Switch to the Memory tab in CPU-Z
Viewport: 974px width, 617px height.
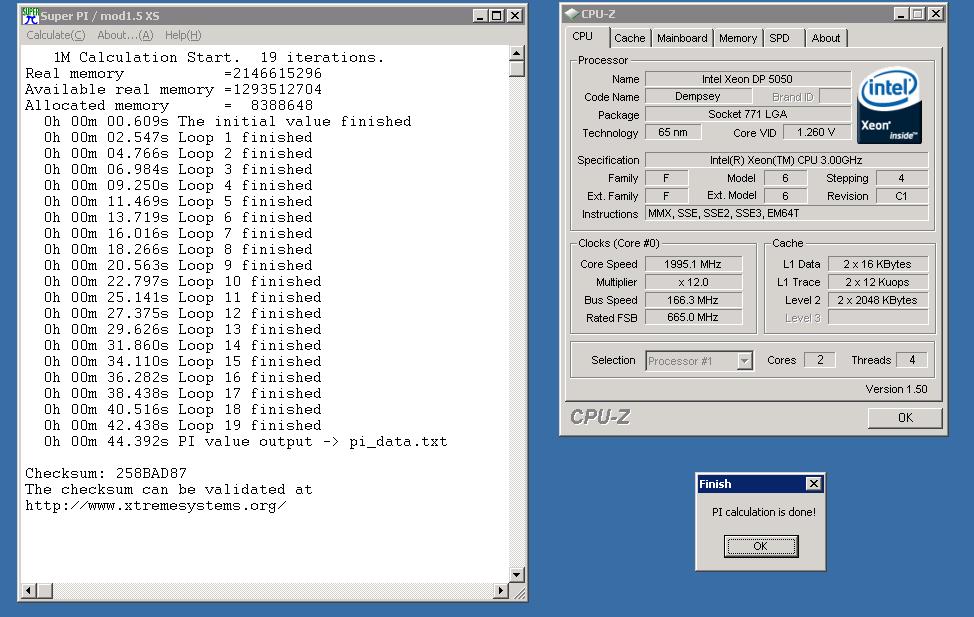pos(737,38)
